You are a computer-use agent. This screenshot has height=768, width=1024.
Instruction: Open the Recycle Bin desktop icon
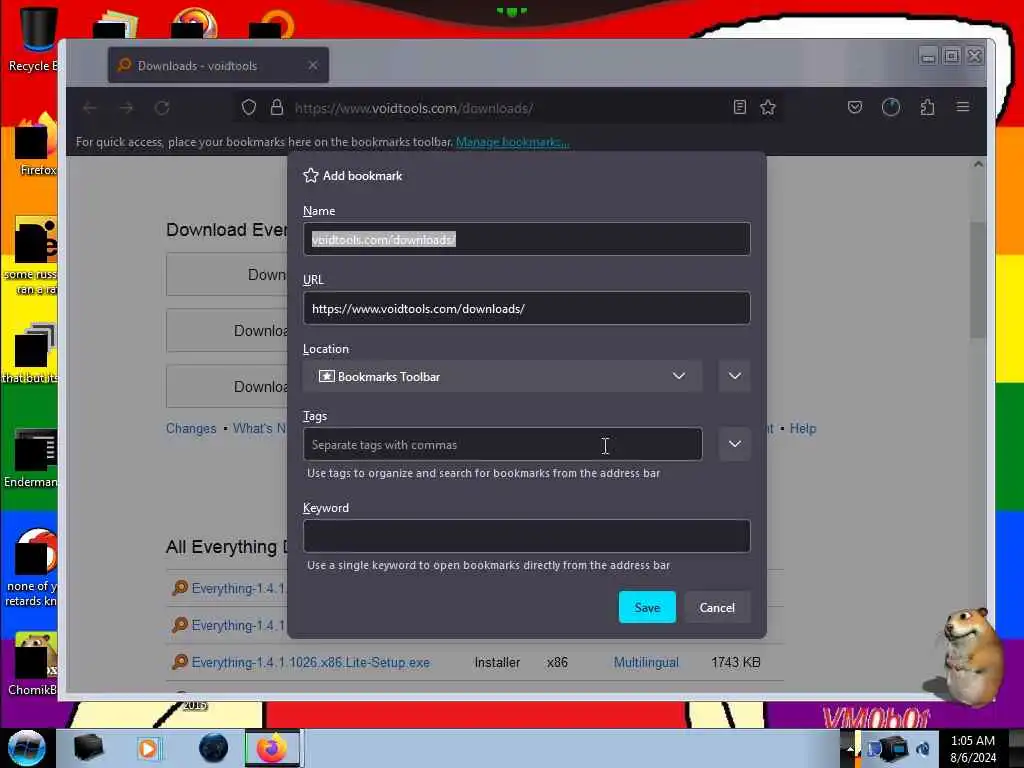33,39
